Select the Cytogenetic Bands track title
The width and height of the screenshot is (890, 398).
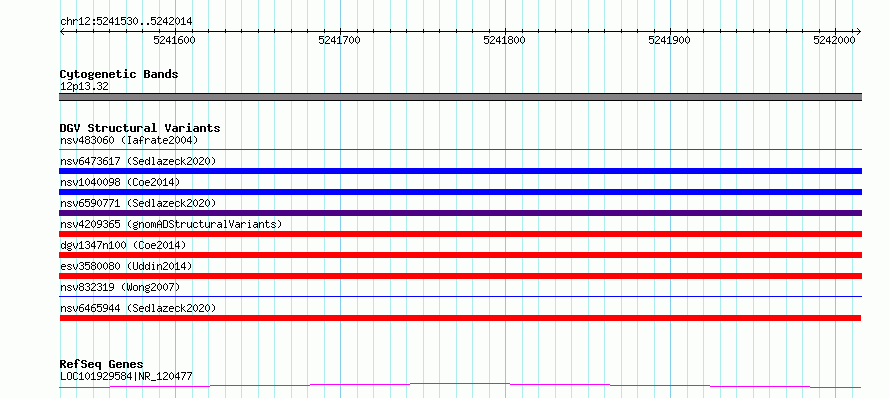pyautogui.click(x=119, y=74)
